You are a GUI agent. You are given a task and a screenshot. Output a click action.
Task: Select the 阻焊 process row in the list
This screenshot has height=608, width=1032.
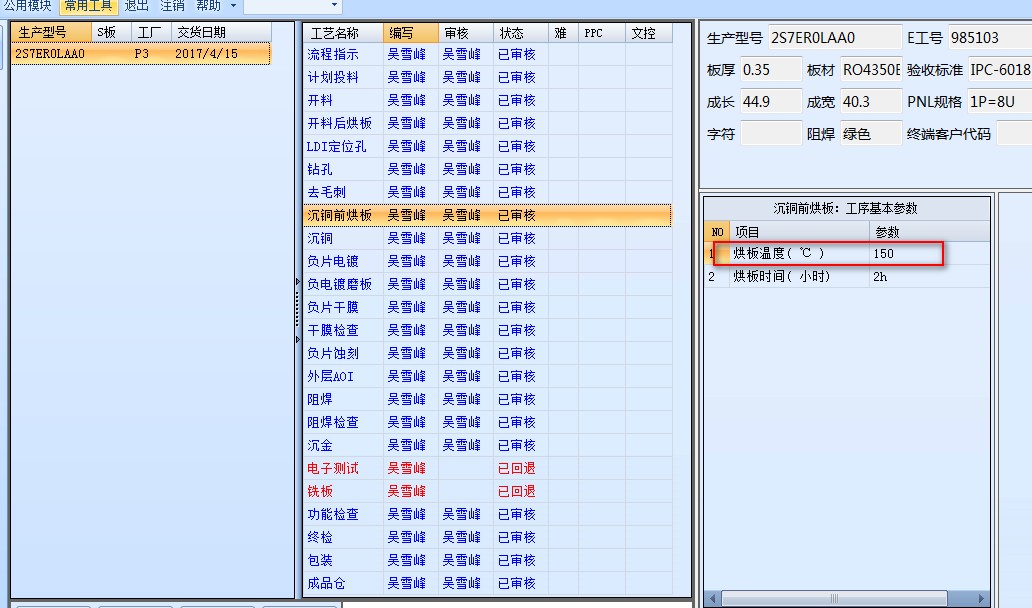point(488,399)
